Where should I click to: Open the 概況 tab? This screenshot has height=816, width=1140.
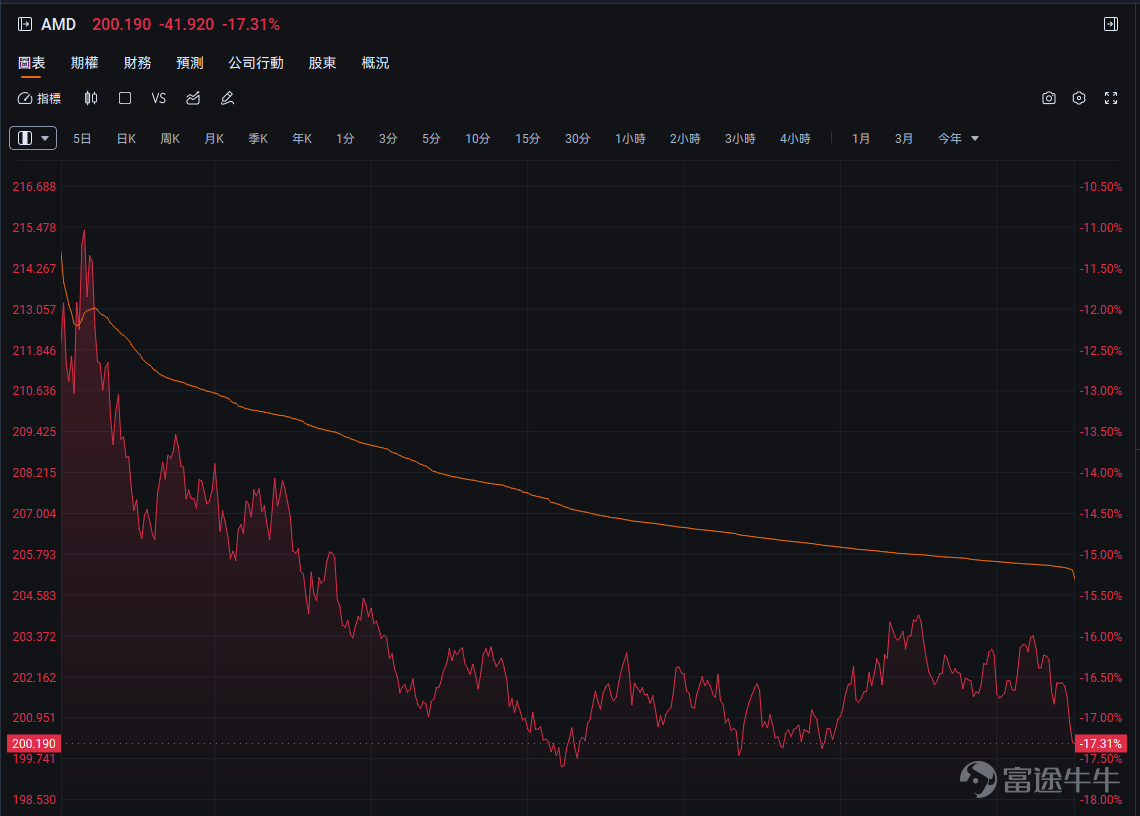click(375, 63)
